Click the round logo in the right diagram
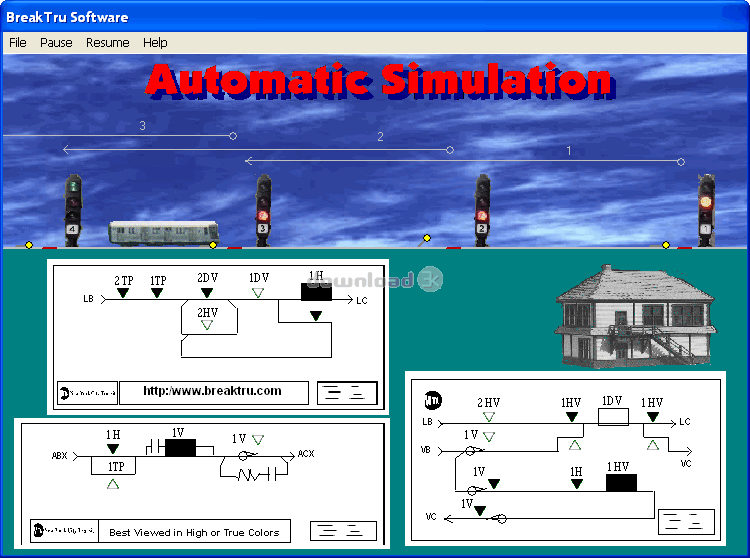The height and width of the screenshot is (558, 750). [435, 400]
